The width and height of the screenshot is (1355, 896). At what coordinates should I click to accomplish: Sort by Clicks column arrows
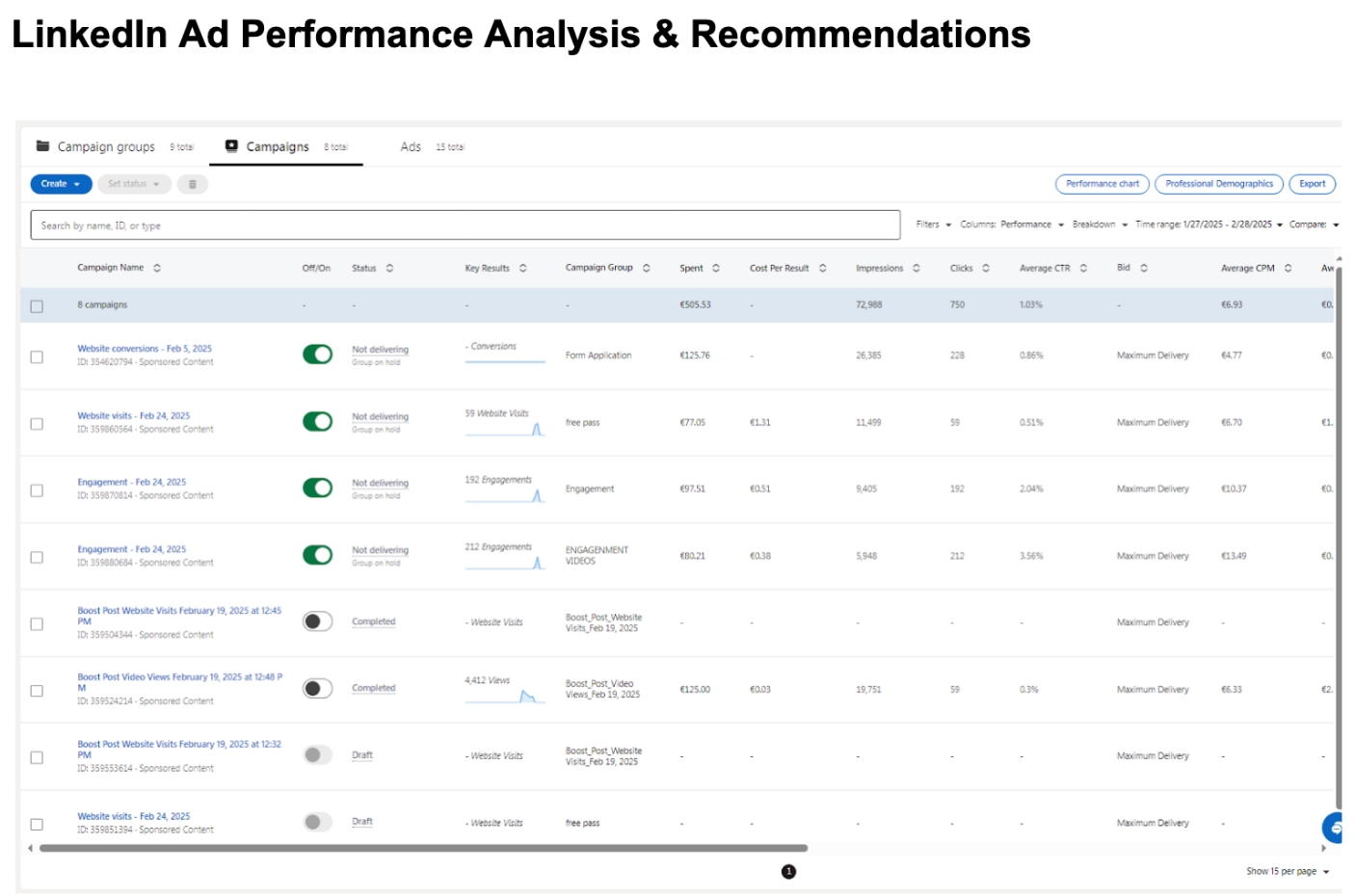tap(985, 268)
